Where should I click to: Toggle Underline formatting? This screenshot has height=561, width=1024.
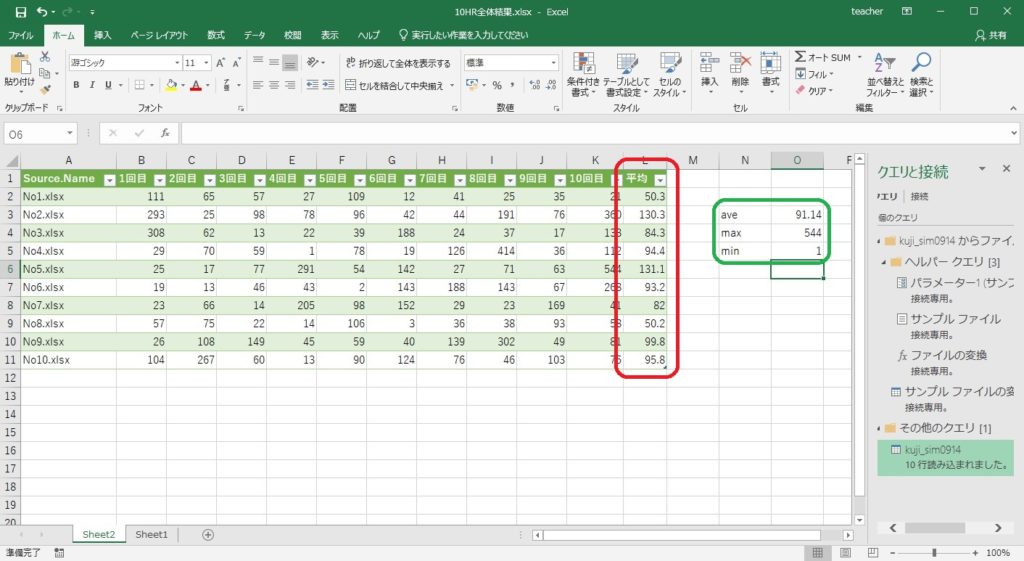[108, 85]
